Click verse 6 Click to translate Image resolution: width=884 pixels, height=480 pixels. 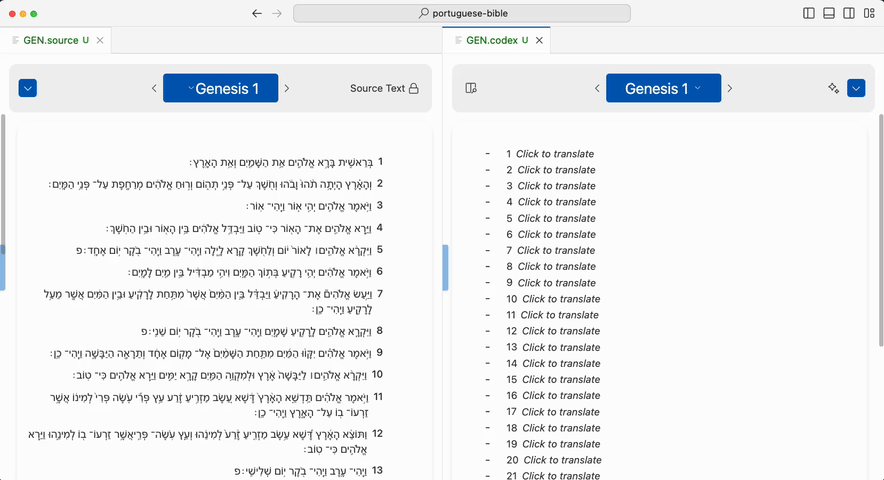pos(556,234)
